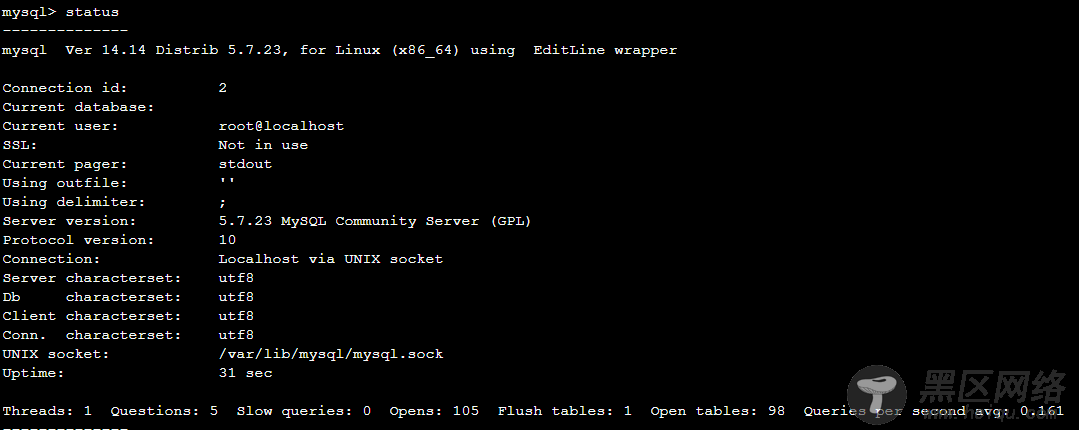Click the Flush tables: 1 statistic
The image size is (1079, 430).
(565, 411)
